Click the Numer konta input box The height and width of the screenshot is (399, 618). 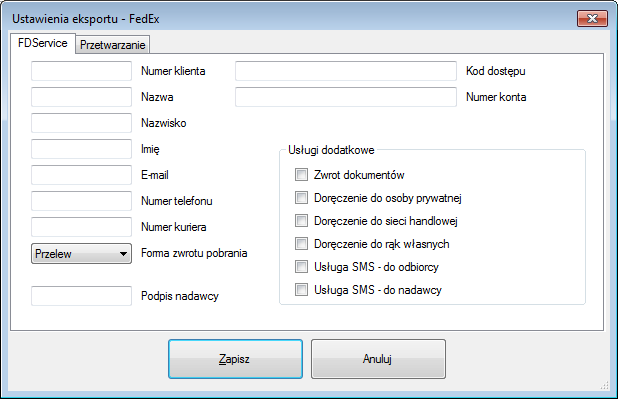point(346,97)
